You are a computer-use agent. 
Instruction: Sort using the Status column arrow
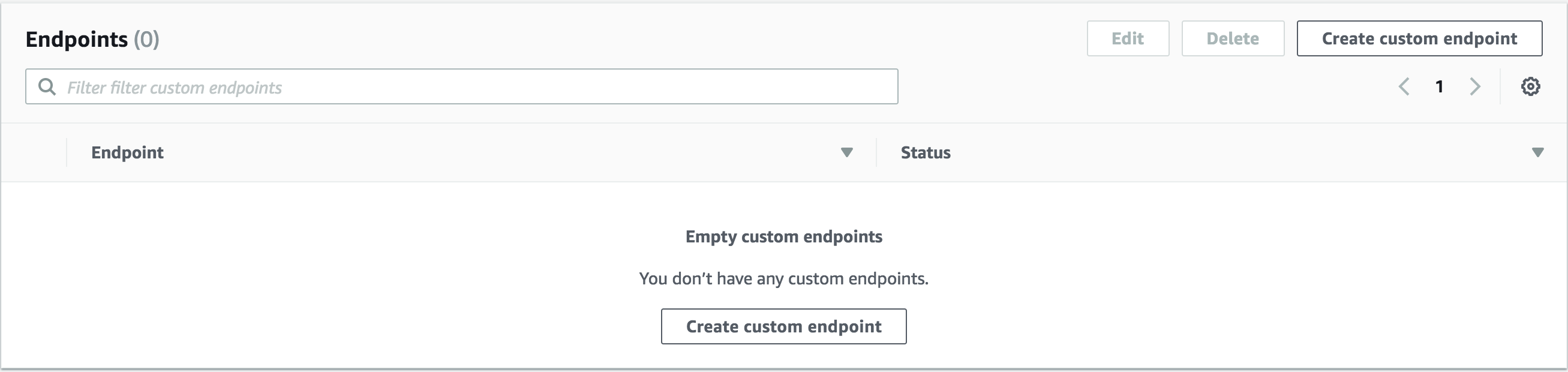1537,152
